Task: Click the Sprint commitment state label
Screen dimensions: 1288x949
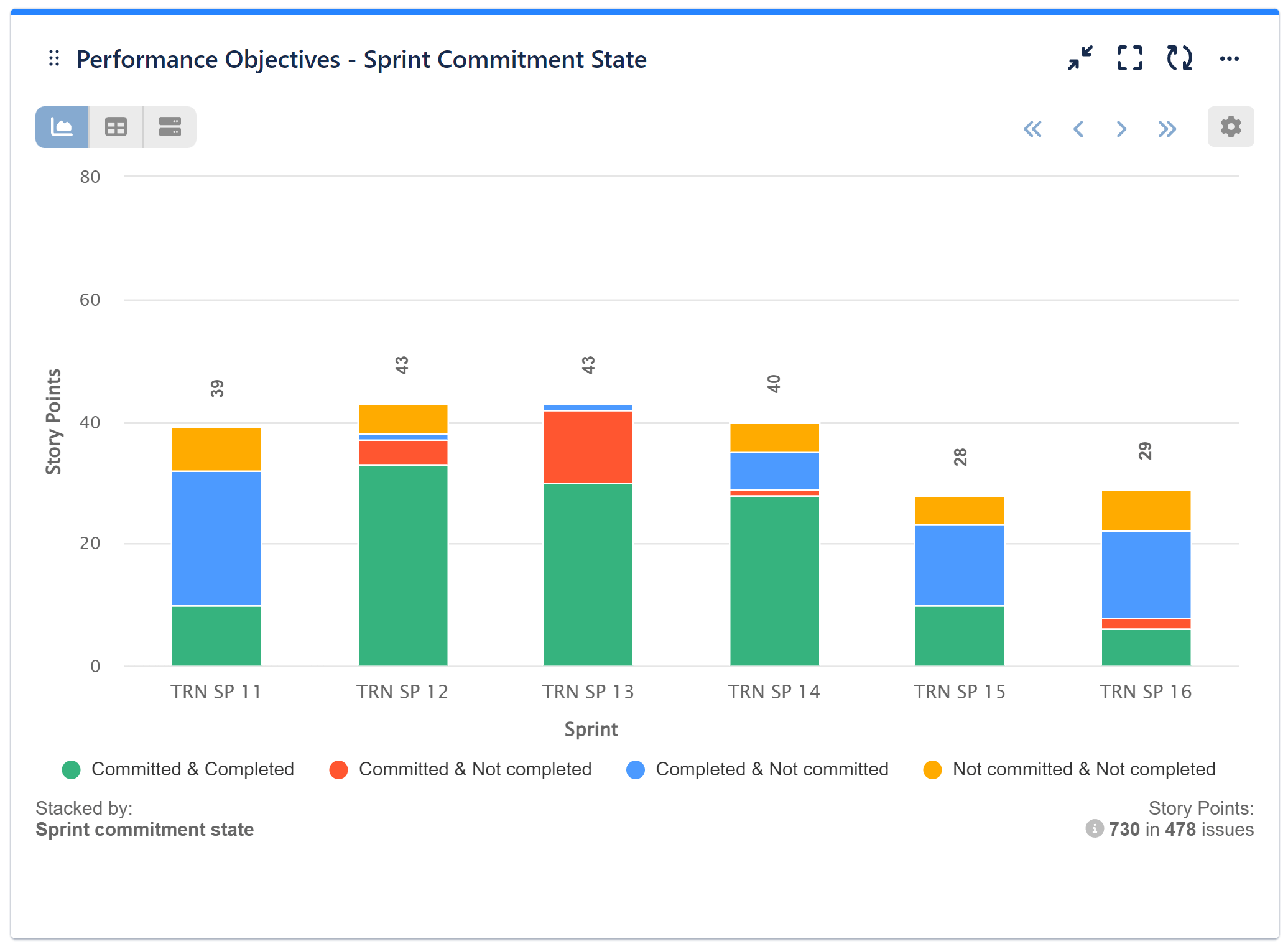Action: coord(144,829)
